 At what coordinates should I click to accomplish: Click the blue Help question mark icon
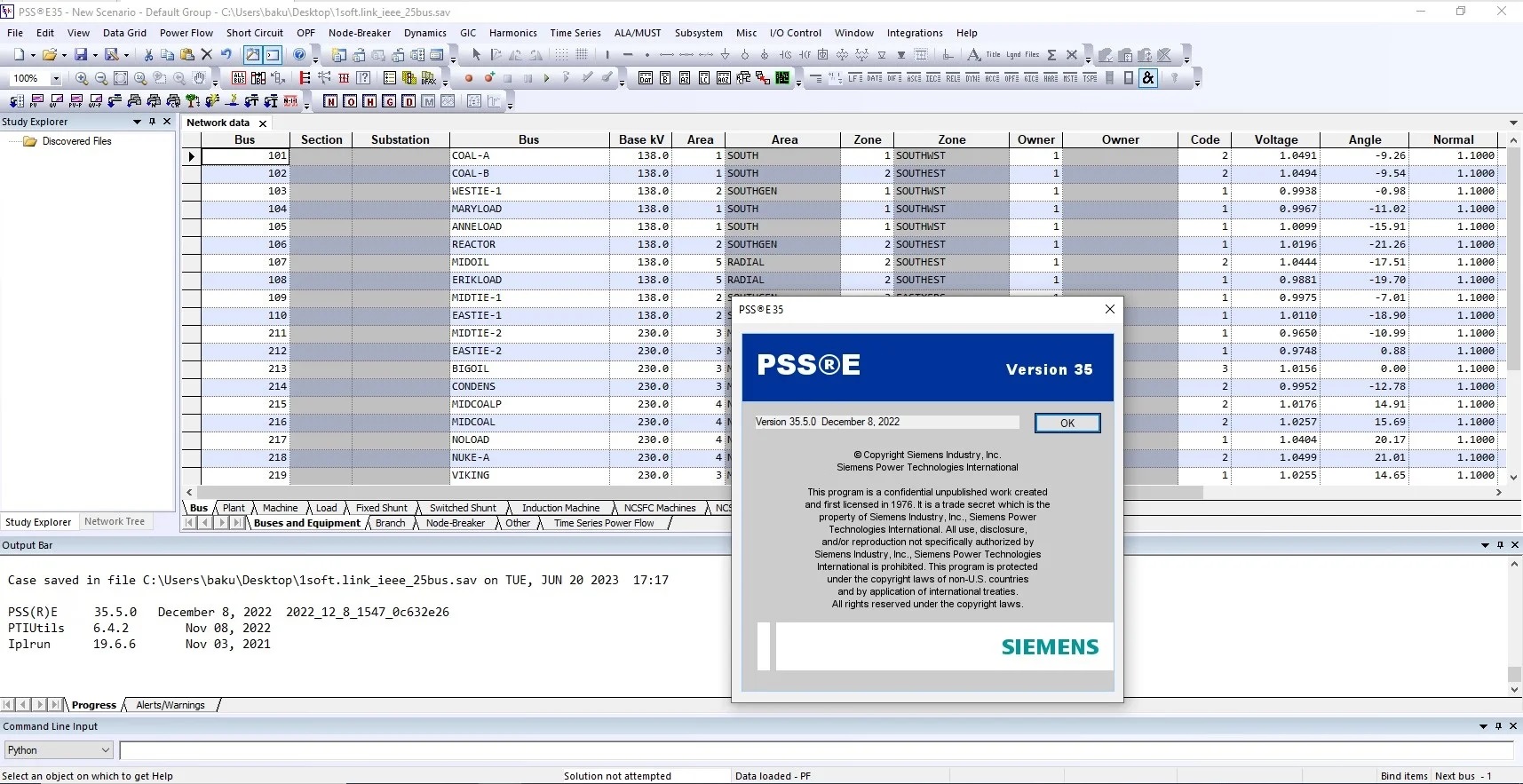point(299,55)
